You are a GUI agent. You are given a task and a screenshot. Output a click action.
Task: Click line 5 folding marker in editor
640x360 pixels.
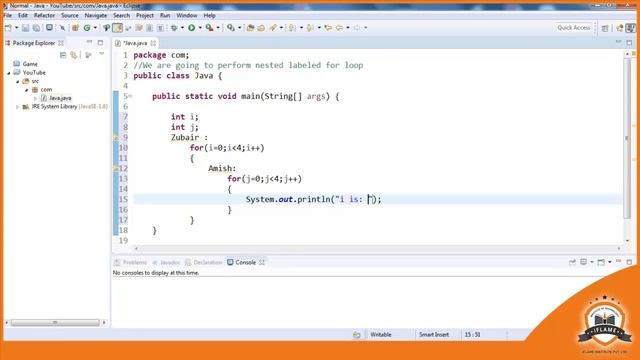click(130, 96)
